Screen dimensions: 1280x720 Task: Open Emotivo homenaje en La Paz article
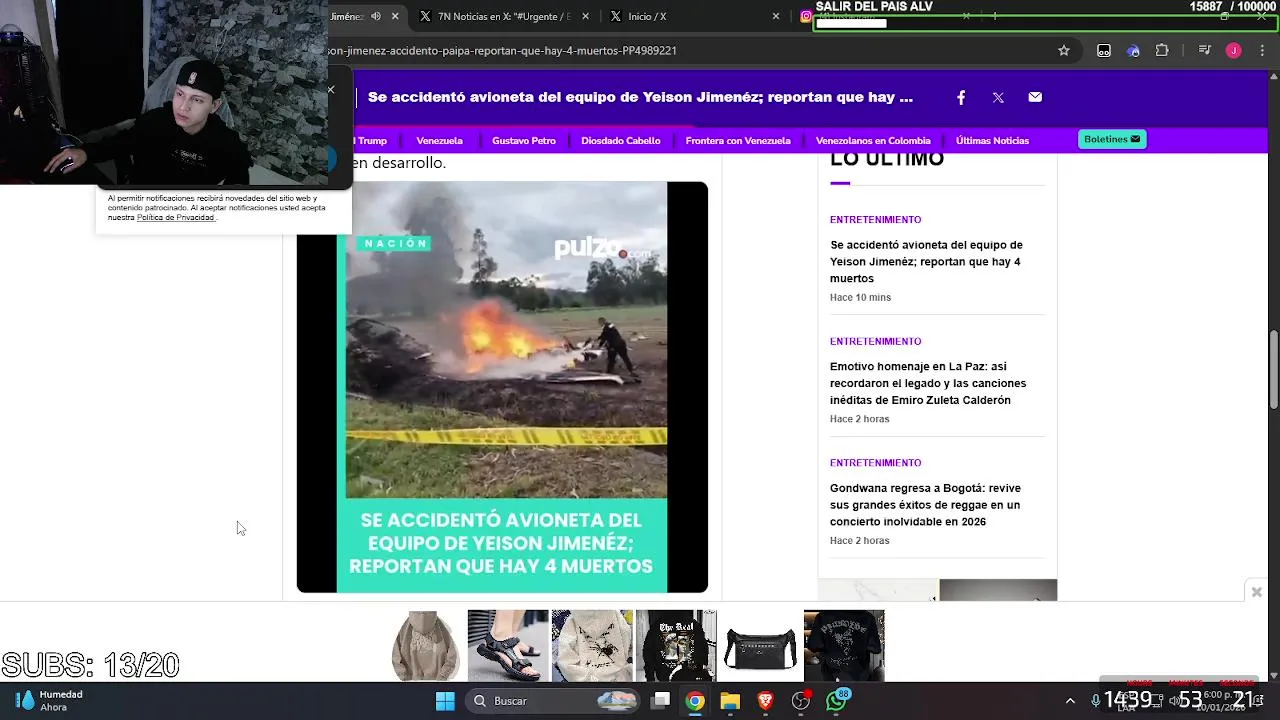coord(928,383)
